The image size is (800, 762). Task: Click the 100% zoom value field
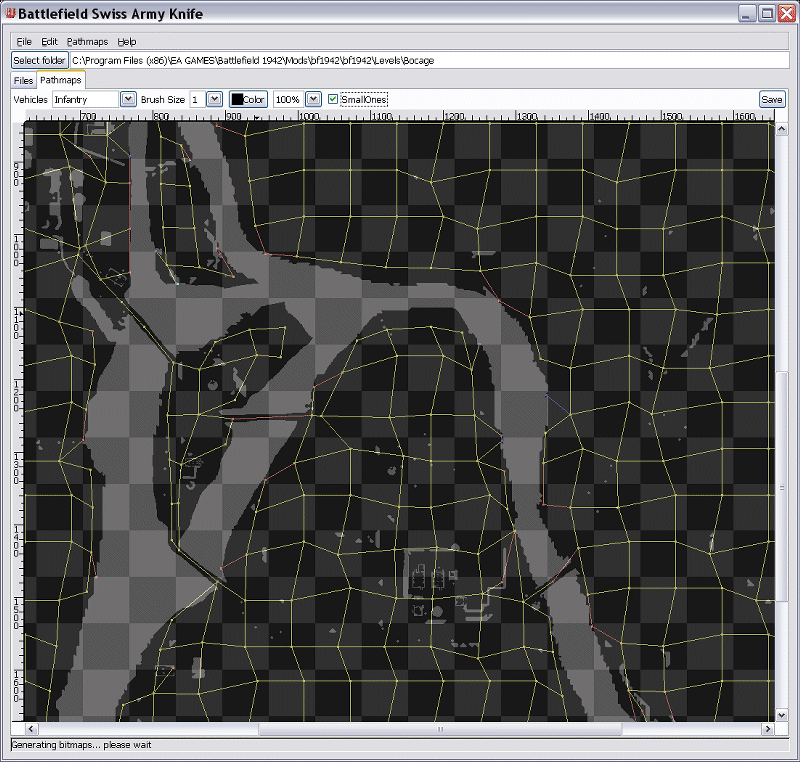tap(288, 99)
